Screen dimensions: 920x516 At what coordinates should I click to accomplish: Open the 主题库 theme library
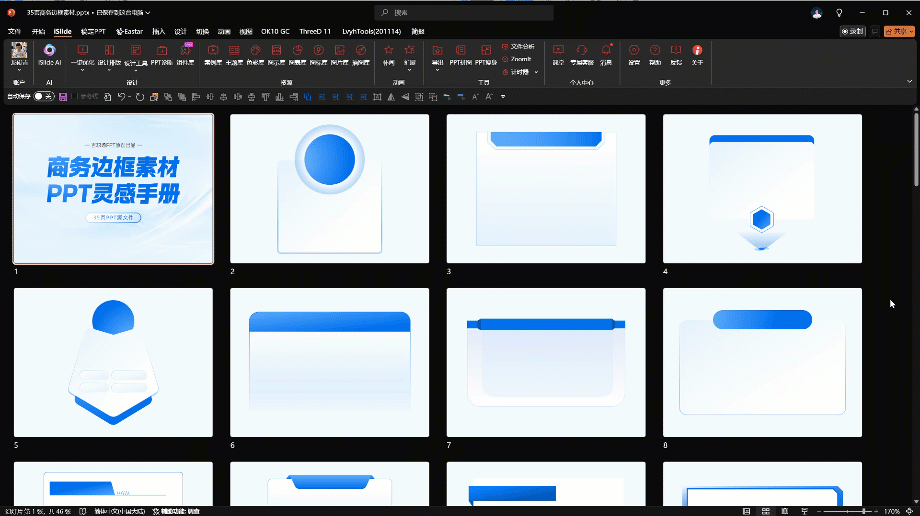234,55
